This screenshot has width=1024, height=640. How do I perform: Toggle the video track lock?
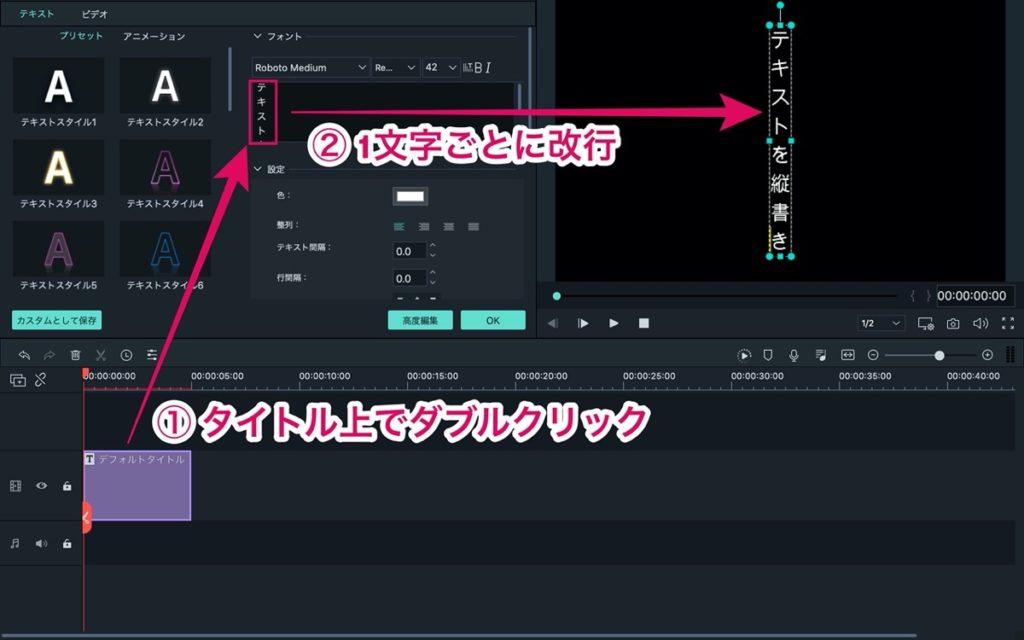tap(67, 486)
